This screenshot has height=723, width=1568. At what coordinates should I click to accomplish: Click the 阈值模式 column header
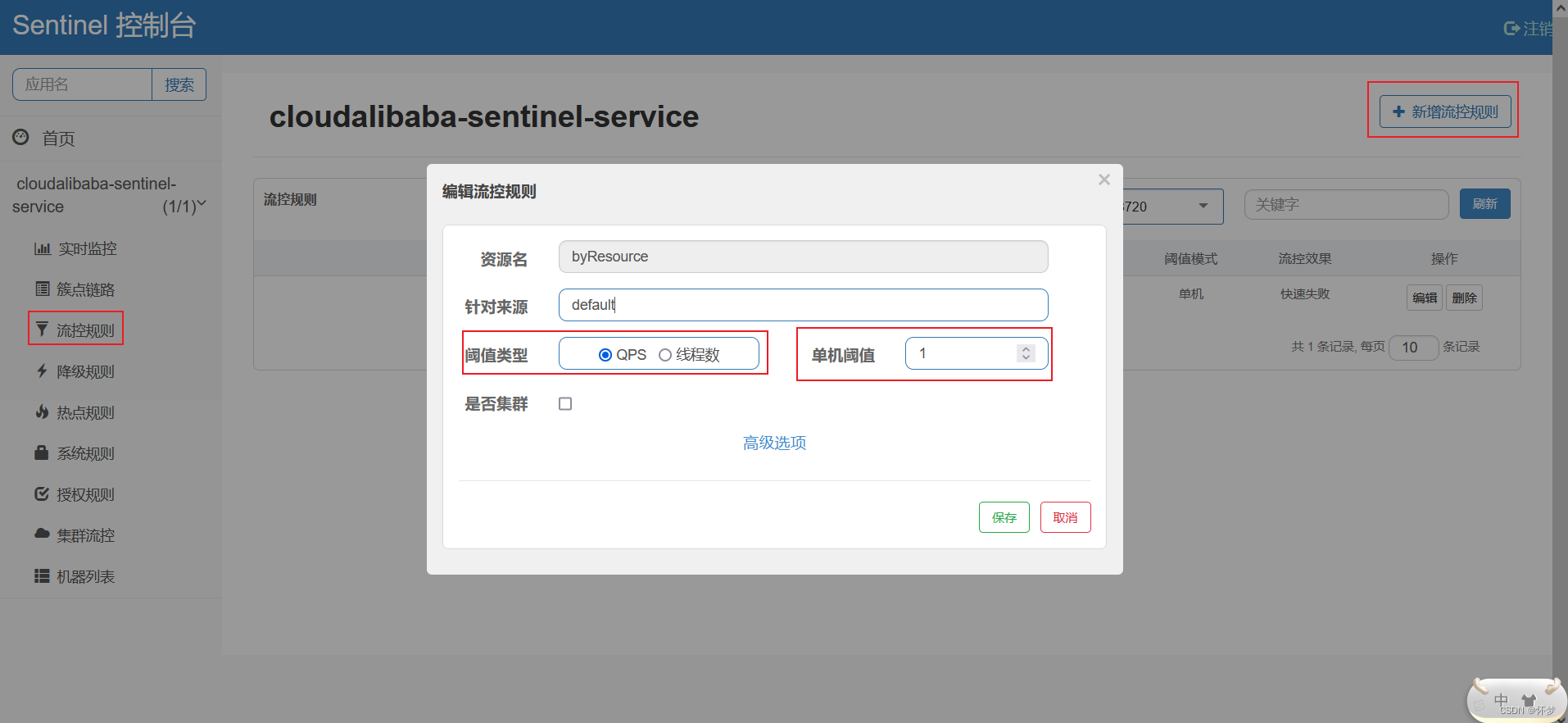[x=1191, y=258]
